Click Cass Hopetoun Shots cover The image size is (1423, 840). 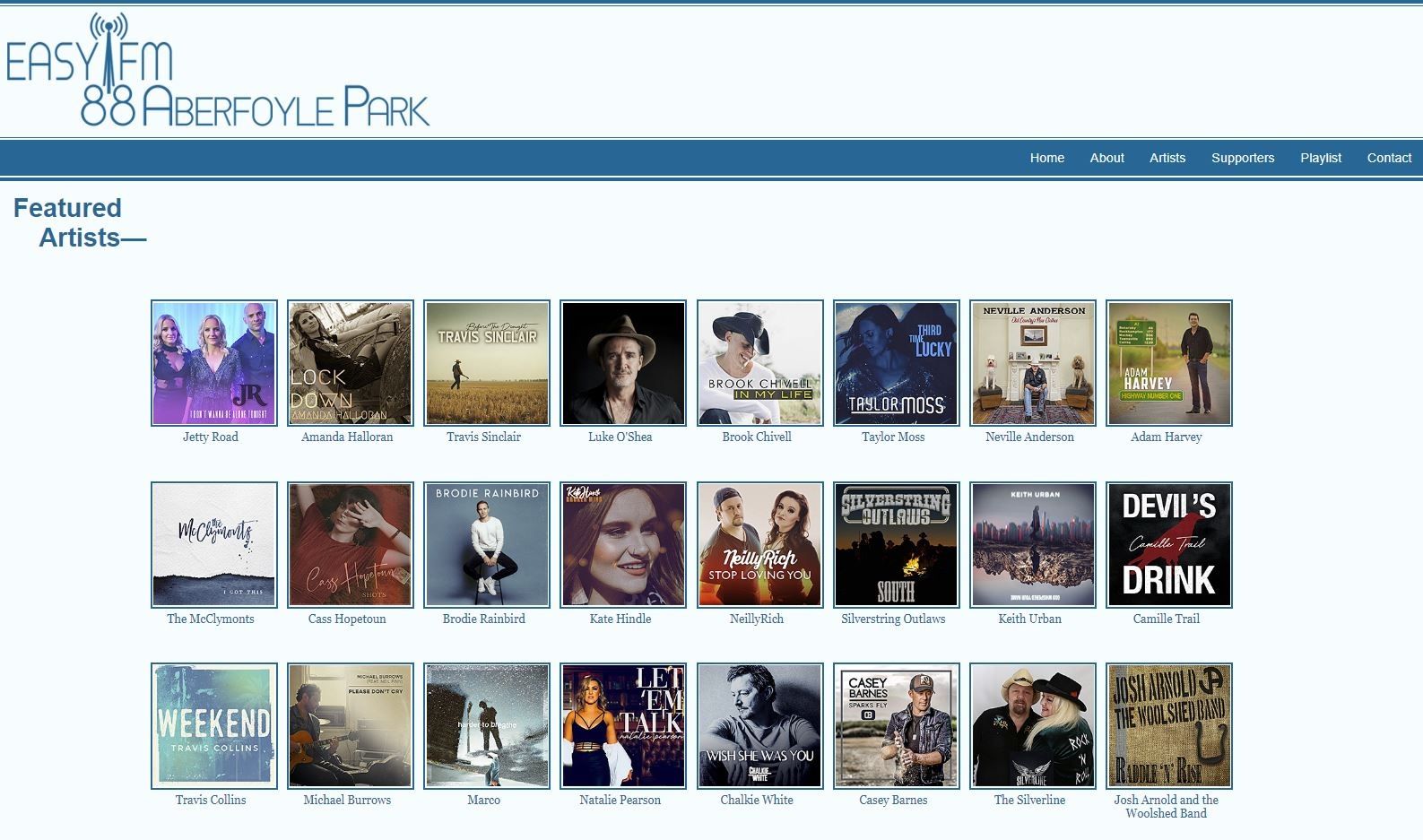click(351, 545)
